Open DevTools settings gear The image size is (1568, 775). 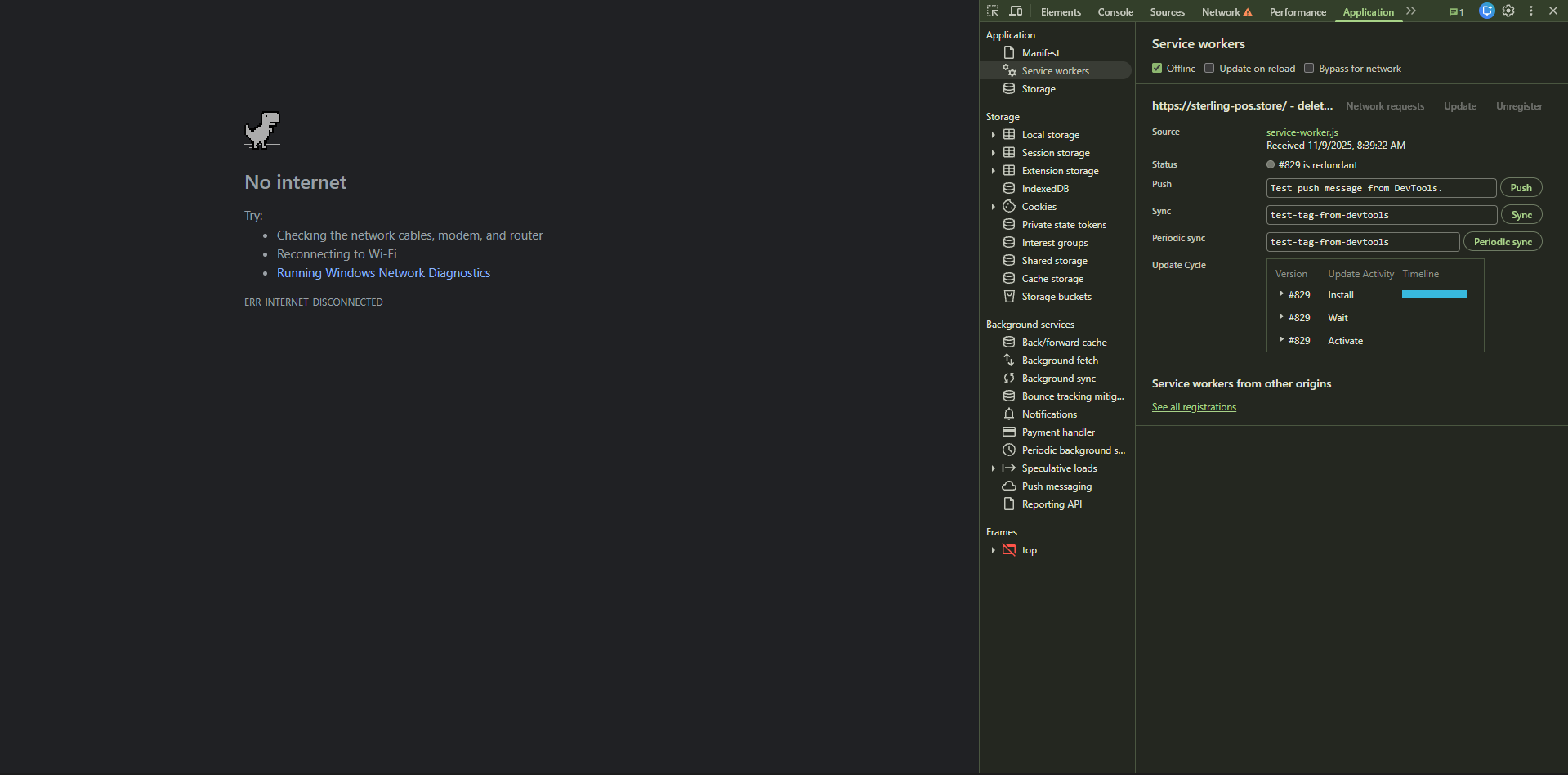click(1508, 11)
